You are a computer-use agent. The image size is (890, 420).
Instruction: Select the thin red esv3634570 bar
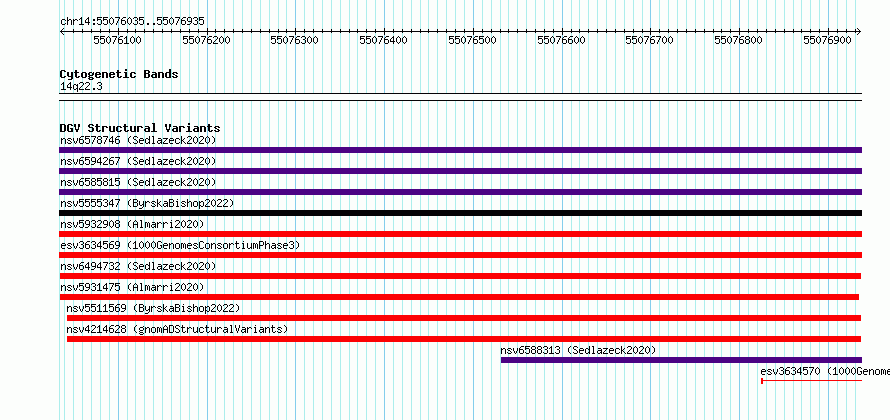click(x=812, y=381)
